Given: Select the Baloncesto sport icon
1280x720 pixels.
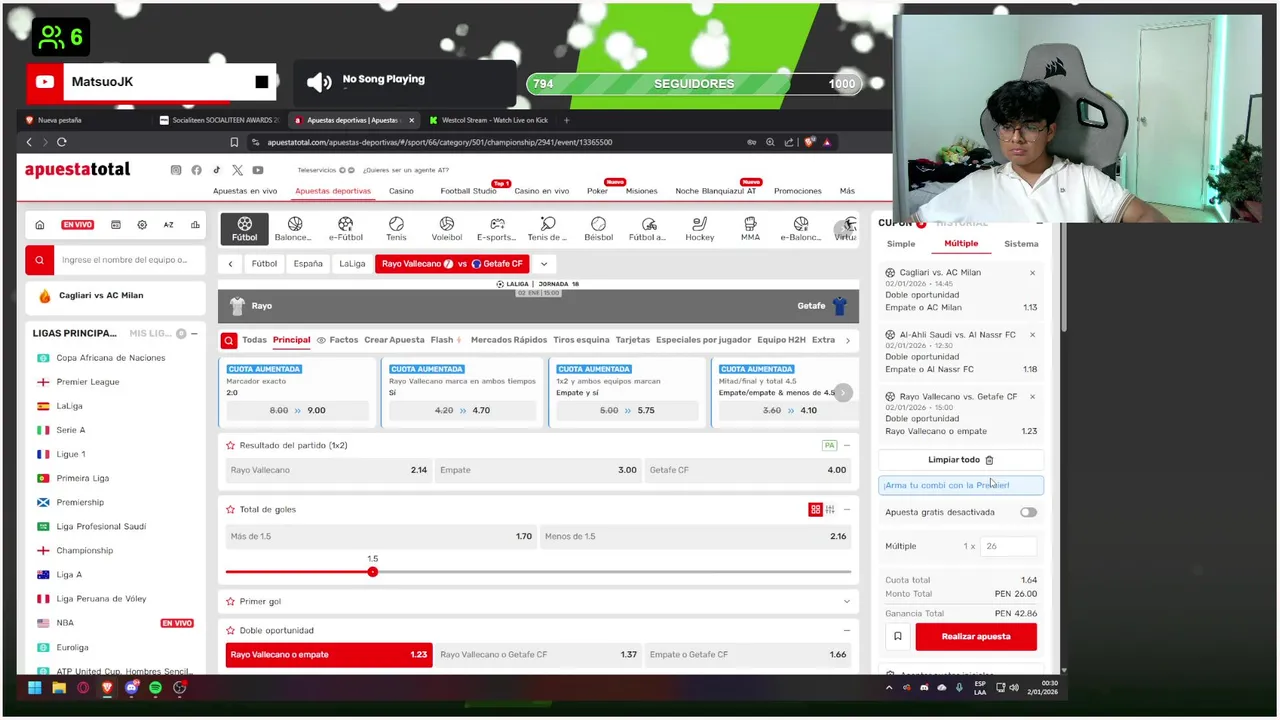Looking at the screenshot, I should 294,228.
